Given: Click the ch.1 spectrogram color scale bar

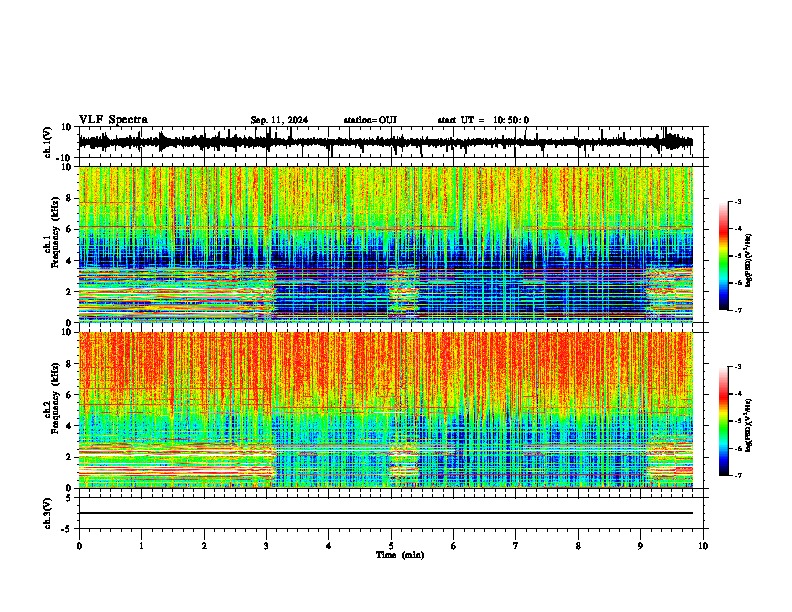Looking at the screenshot, I should tap(724, 256).
